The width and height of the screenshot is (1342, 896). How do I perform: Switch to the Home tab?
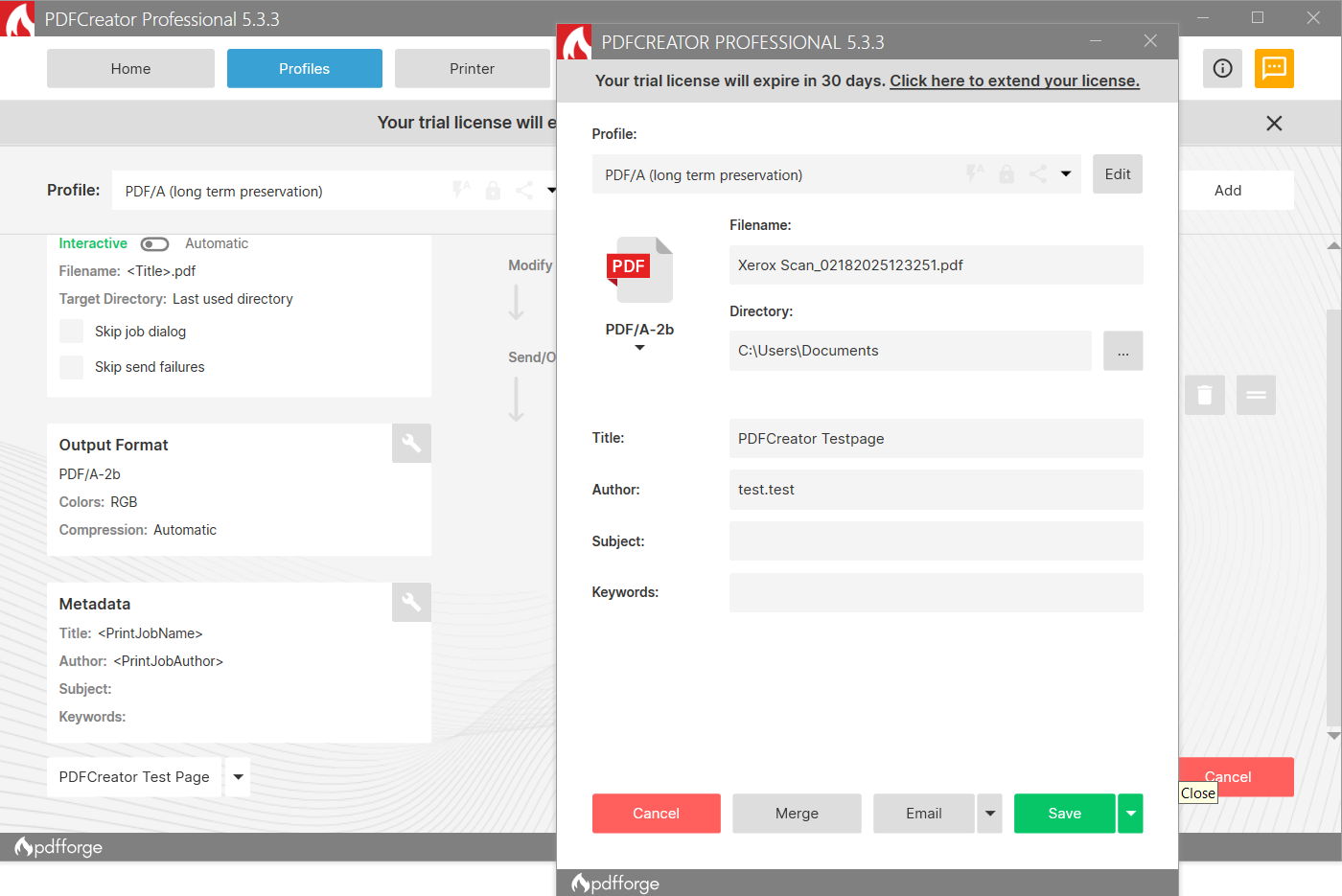point(130,68)
